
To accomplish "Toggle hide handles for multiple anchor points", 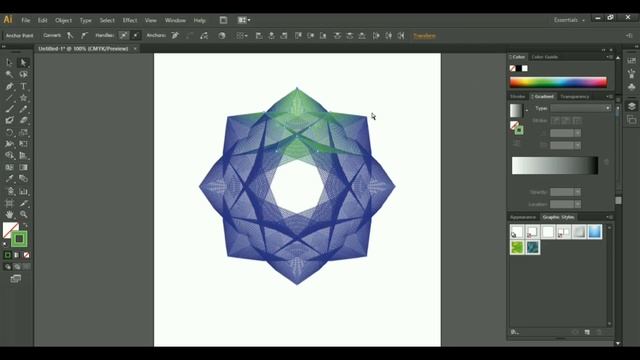I will point(136,36).
